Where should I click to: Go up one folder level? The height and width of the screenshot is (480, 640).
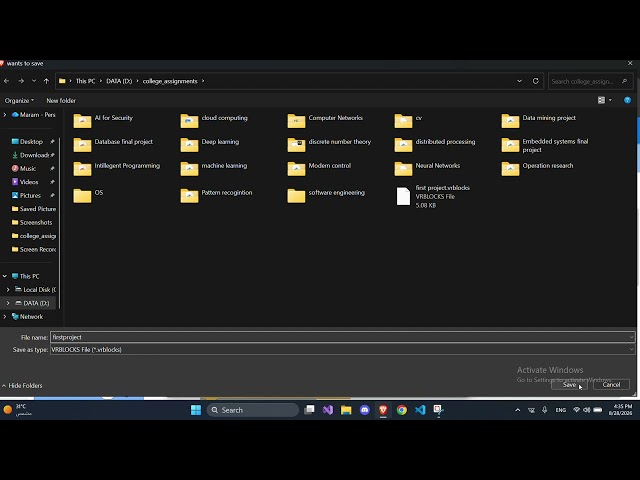coord(46,81)
